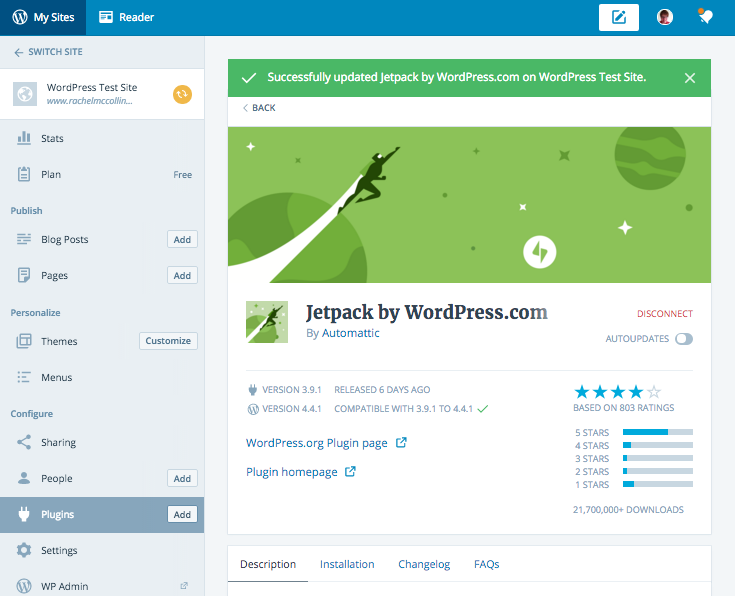Open the Settings menu item

pos(102,550)
